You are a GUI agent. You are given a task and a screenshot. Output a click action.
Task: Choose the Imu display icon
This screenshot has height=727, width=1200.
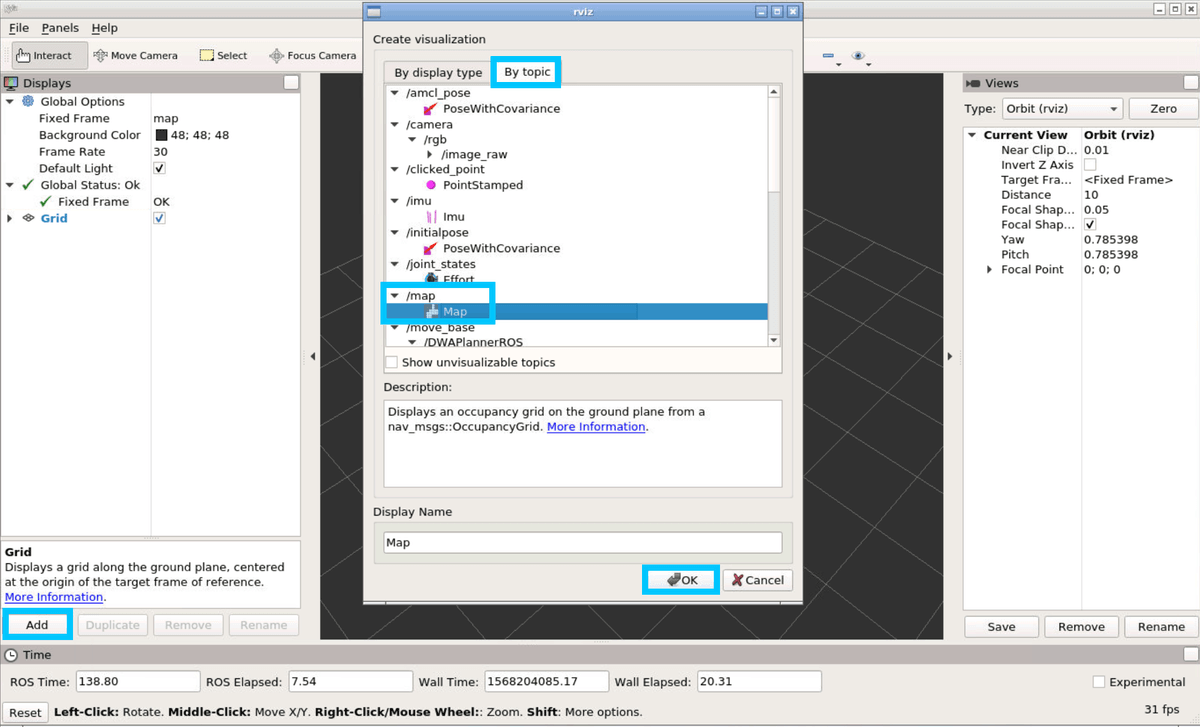[430, 216]
